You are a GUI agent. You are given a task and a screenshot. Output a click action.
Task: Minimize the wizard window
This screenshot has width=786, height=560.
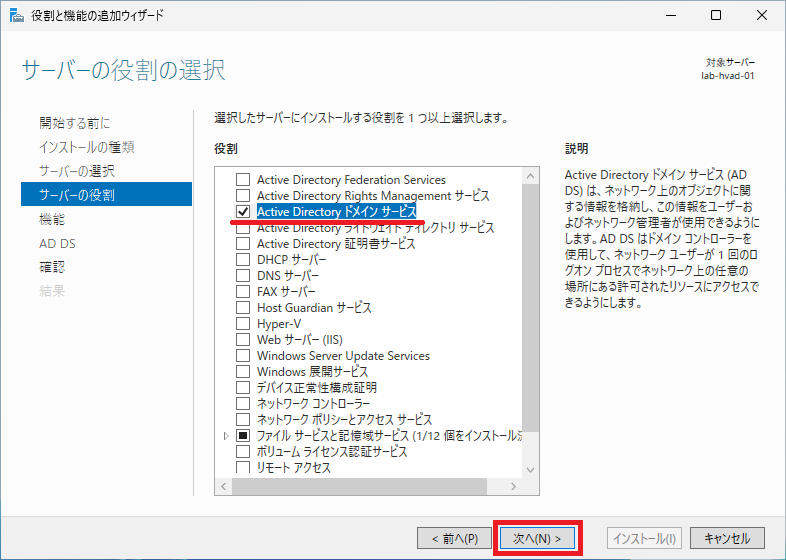point(671,16)
